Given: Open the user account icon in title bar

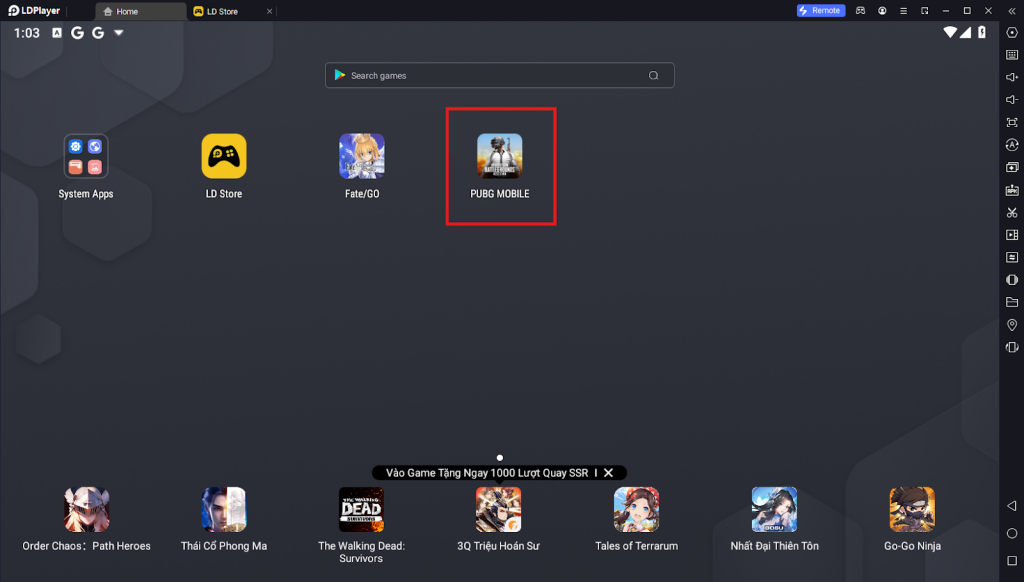Looking at the screenshot, I should [x=882, y=10].
